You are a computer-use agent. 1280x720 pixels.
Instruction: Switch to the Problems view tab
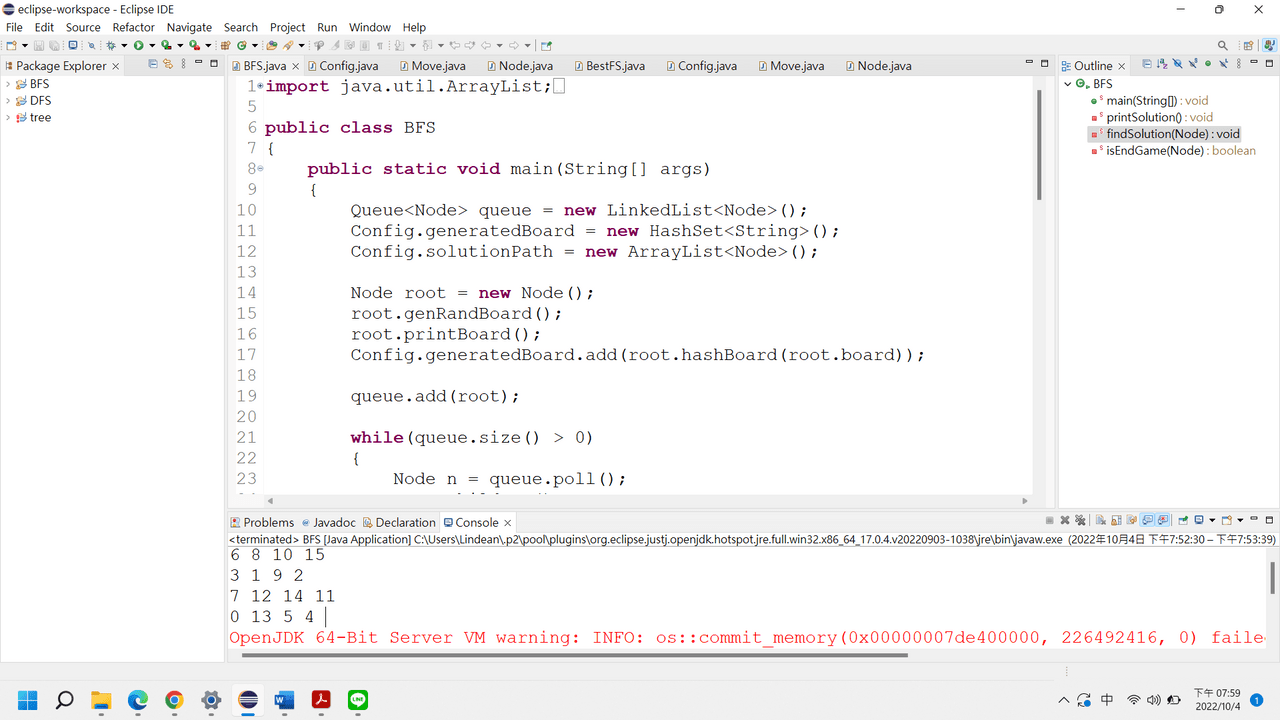click(x=268, y=522)
